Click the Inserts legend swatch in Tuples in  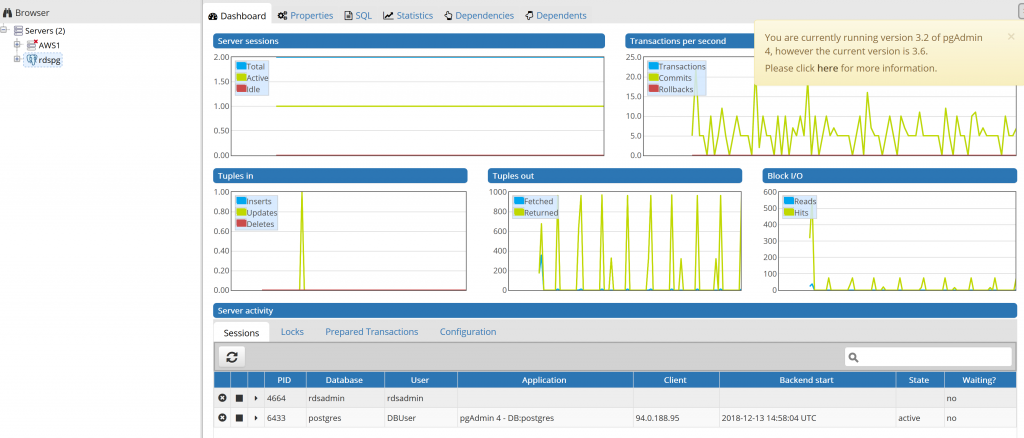tap(241, 201)
